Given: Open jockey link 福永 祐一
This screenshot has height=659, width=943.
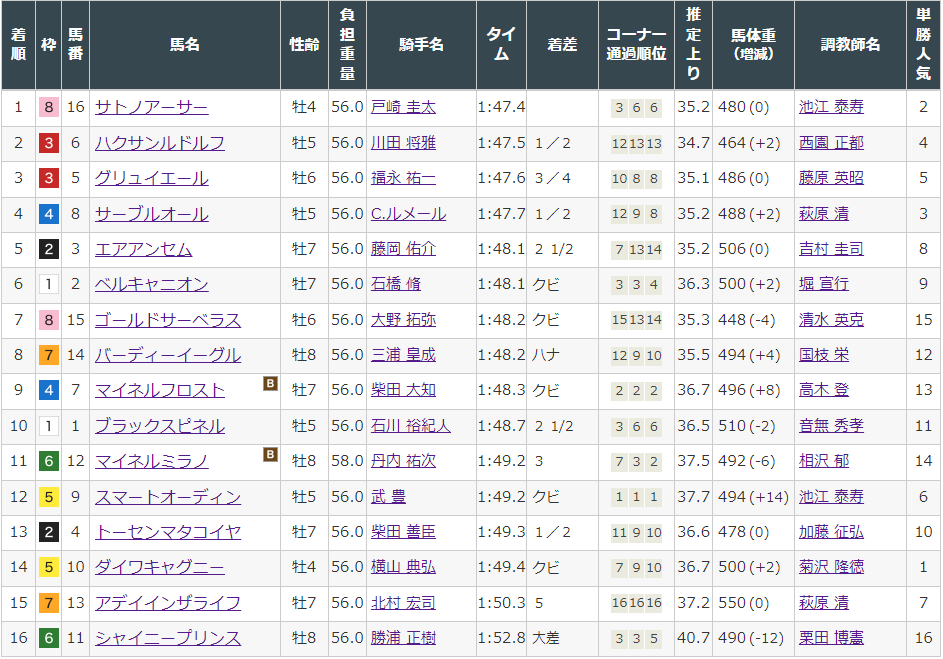Looking at the screenshot, I should click(403, 178).
